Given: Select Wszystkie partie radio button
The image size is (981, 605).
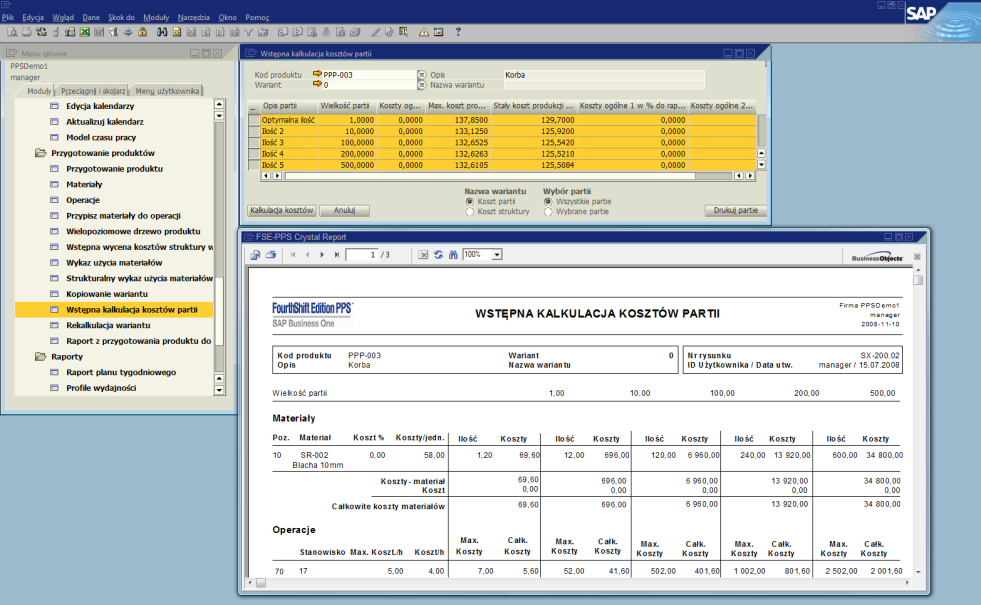Looking at the screenshot, I should click(x=548, y=201).
